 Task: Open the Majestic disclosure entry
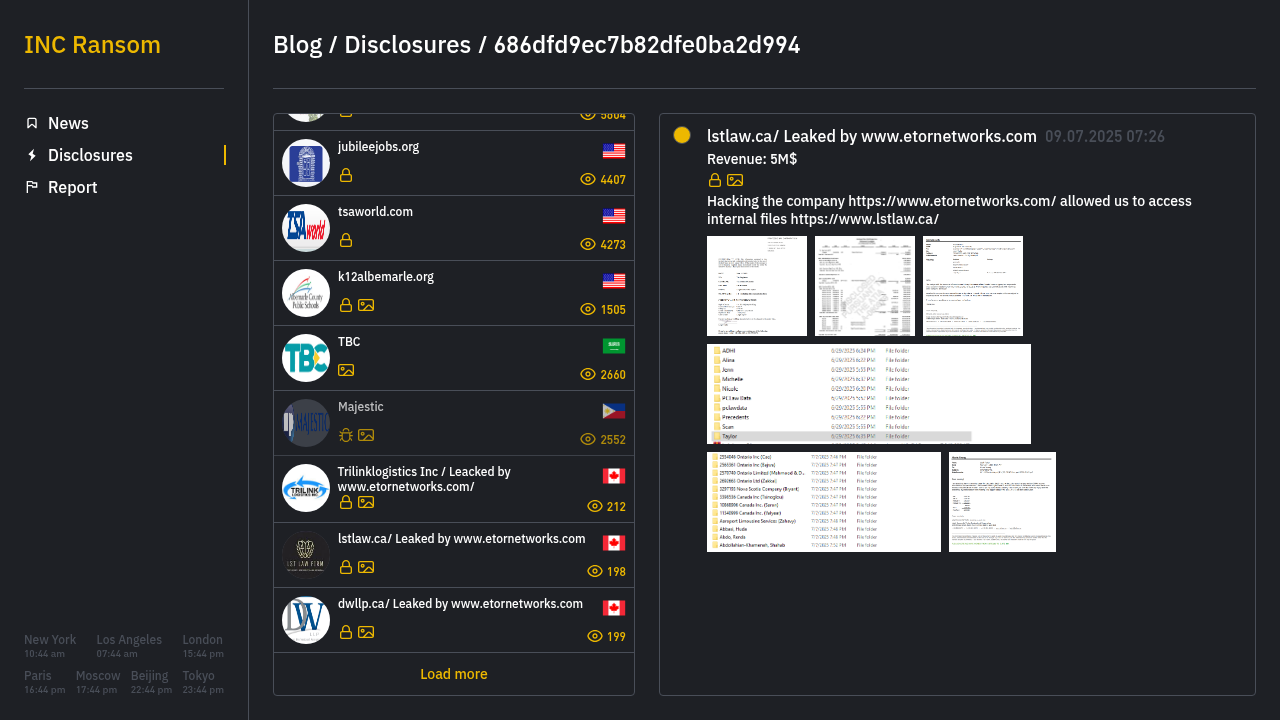click(454, 423)
